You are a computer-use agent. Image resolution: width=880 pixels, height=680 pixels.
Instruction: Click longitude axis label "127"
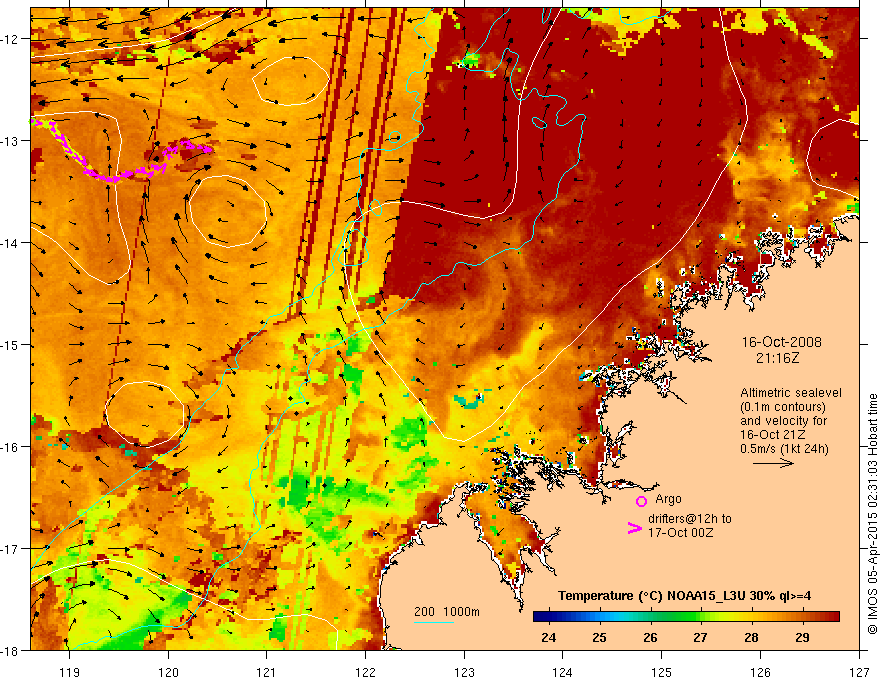[x=859, y=672]
